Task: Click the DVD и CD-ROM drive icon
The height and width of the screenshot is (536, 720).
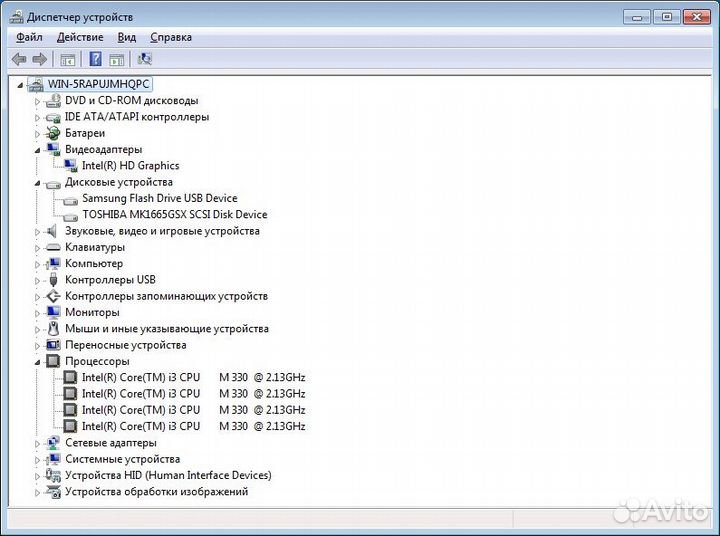Action: (x=53, y=101)
